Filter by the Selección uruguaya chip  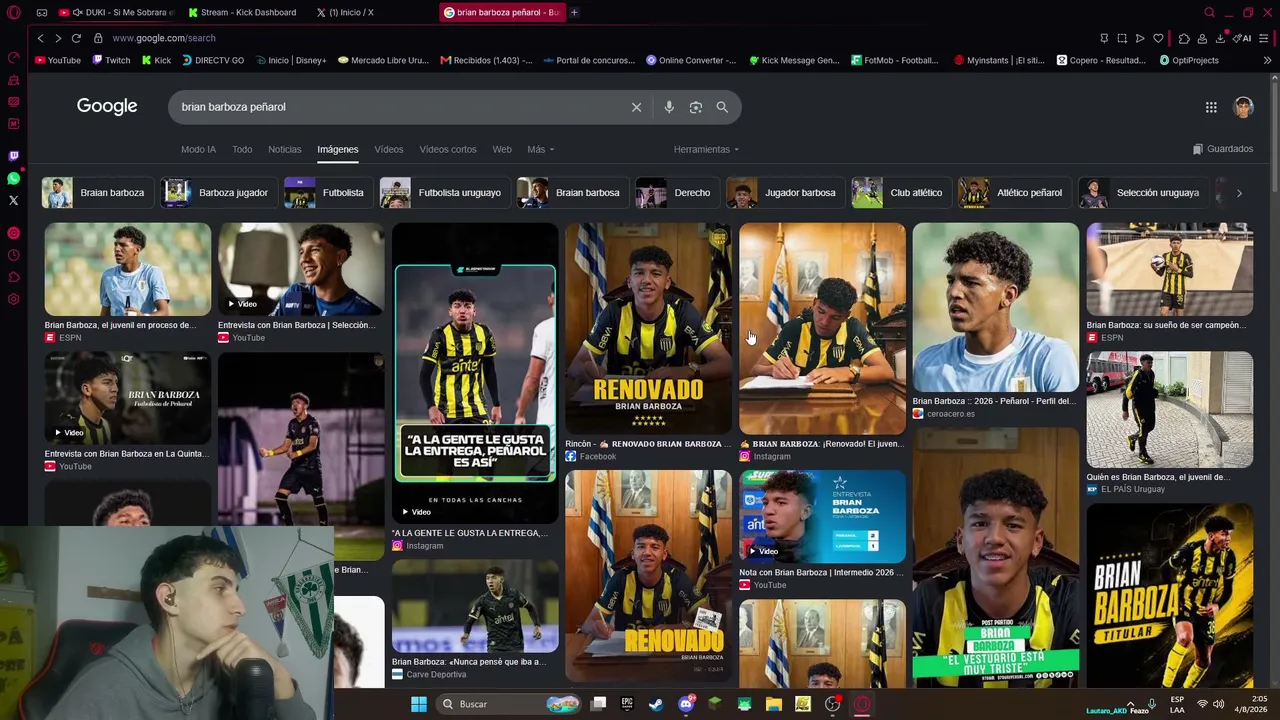1143,193
